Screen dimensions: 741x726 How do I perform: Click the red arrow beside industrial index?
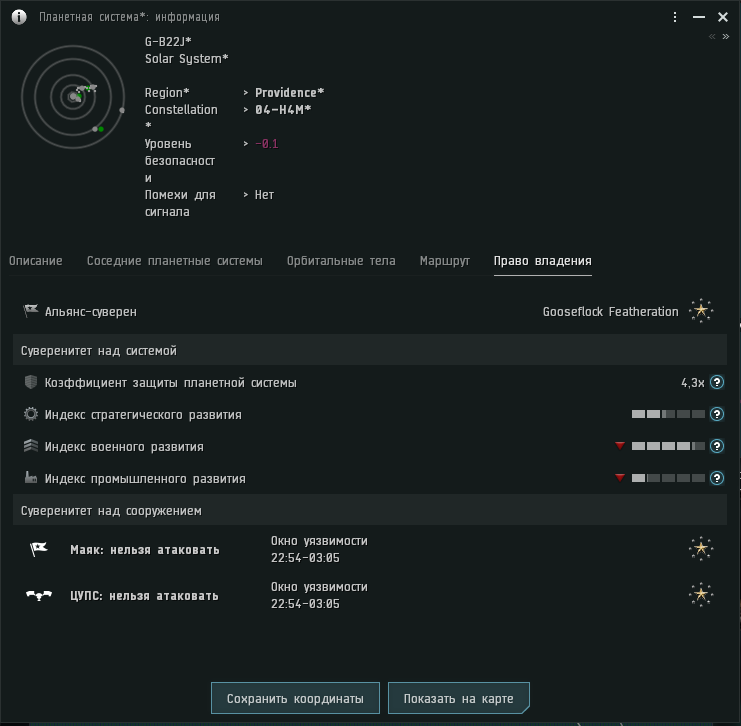(x=620, y=478)
